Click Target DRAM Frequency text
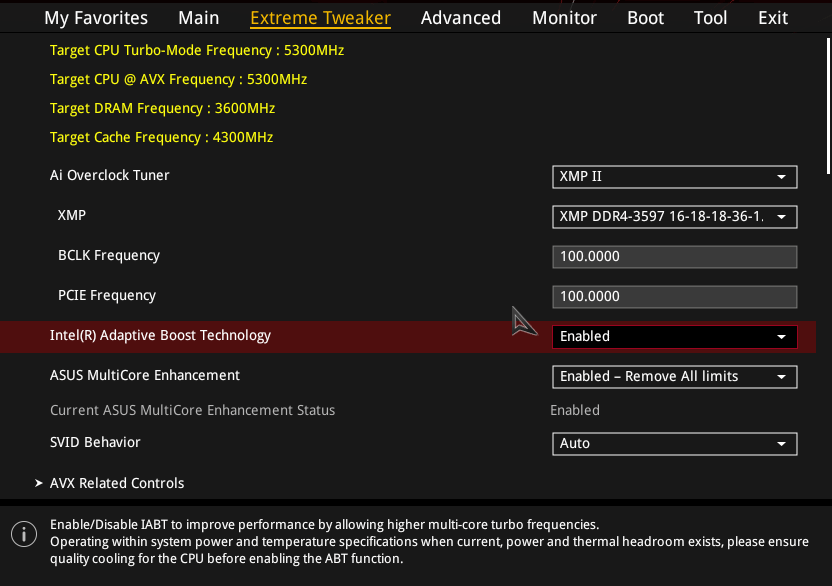This screenshot has height=586, width=832. coord(162,108)
